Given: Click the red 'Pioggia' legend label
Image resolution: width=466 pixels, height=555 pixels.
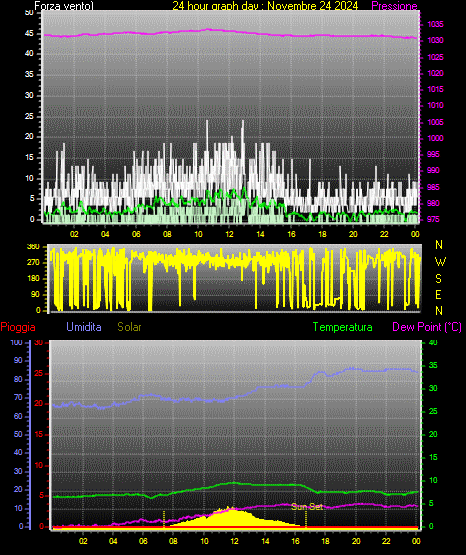Looking at the screenshot, I should (x=18, y=327).
